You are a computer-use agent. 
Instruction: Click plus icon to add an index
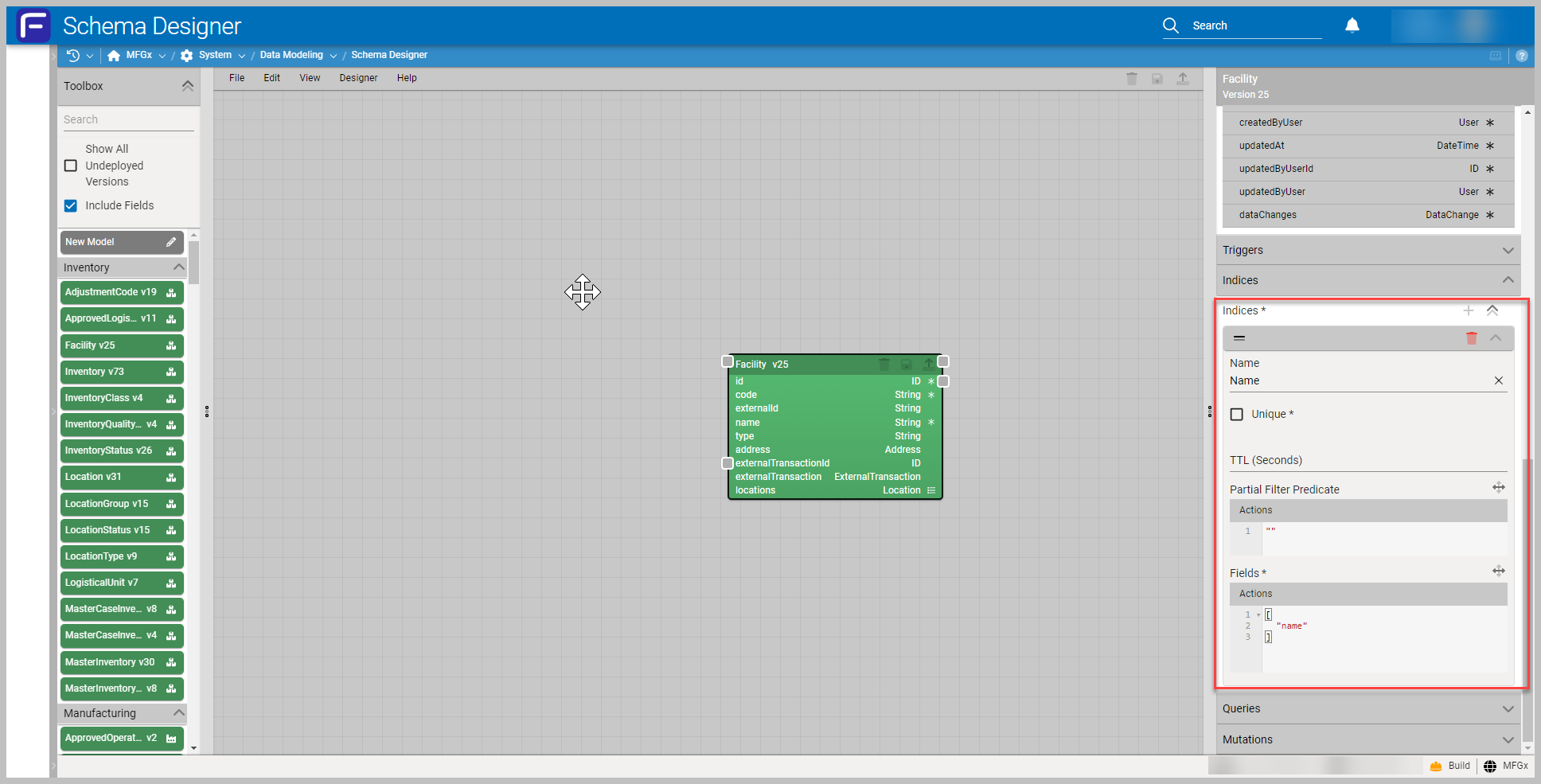1469,310
